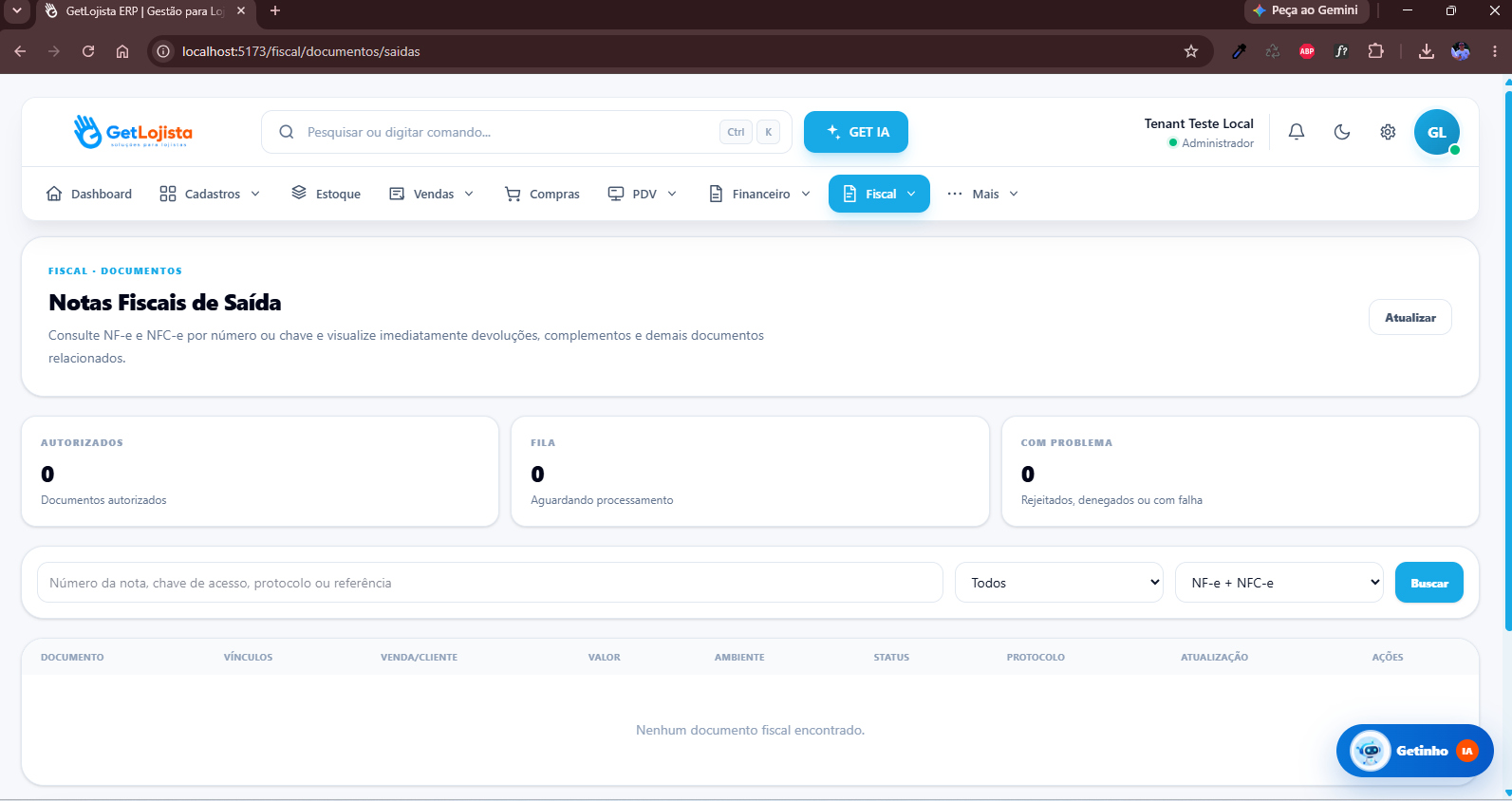Screen dimensions: 1512x801
Task: View site information icon in address bar
Action: [x=163, y=51]
